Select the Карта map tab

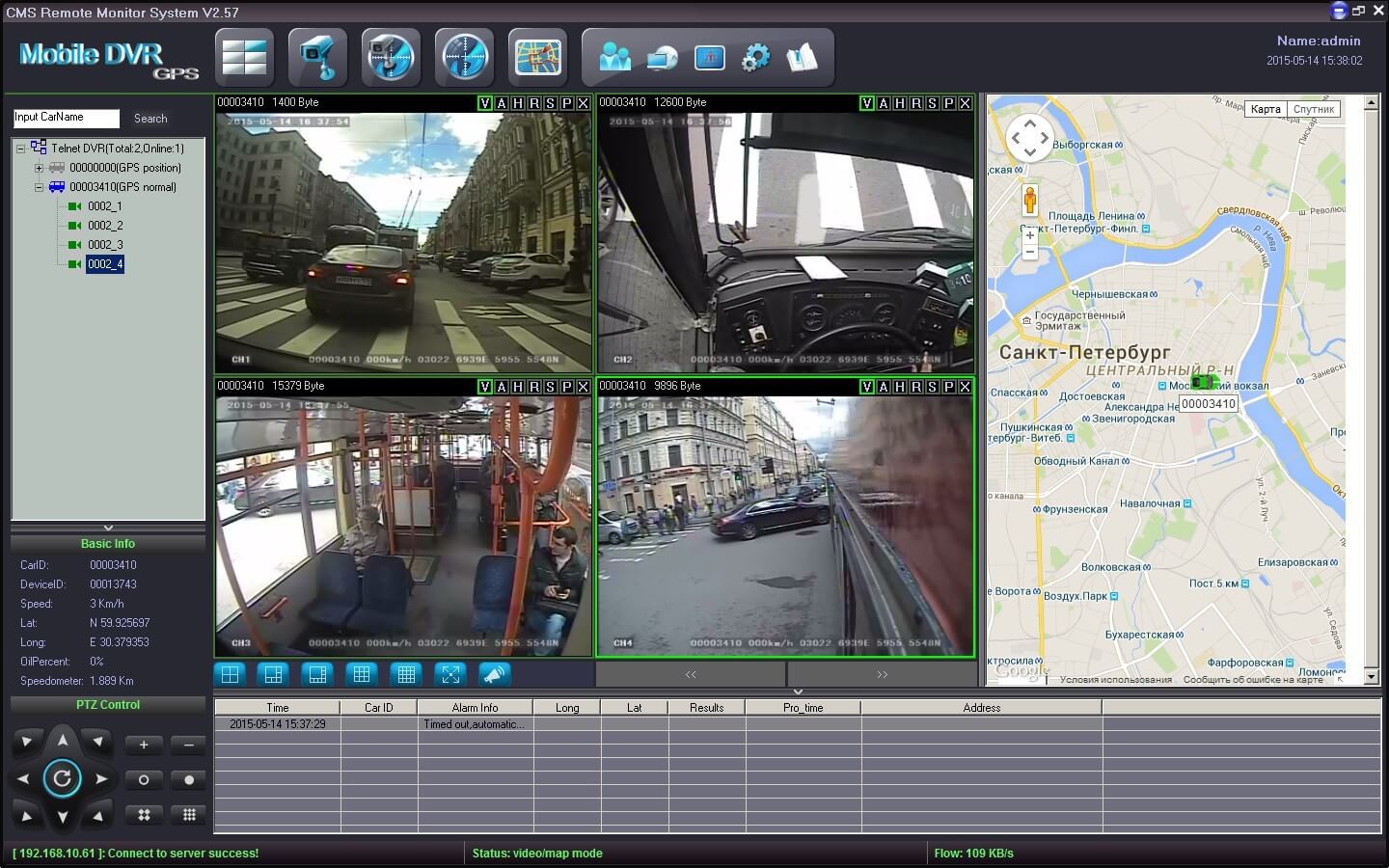1266,109
